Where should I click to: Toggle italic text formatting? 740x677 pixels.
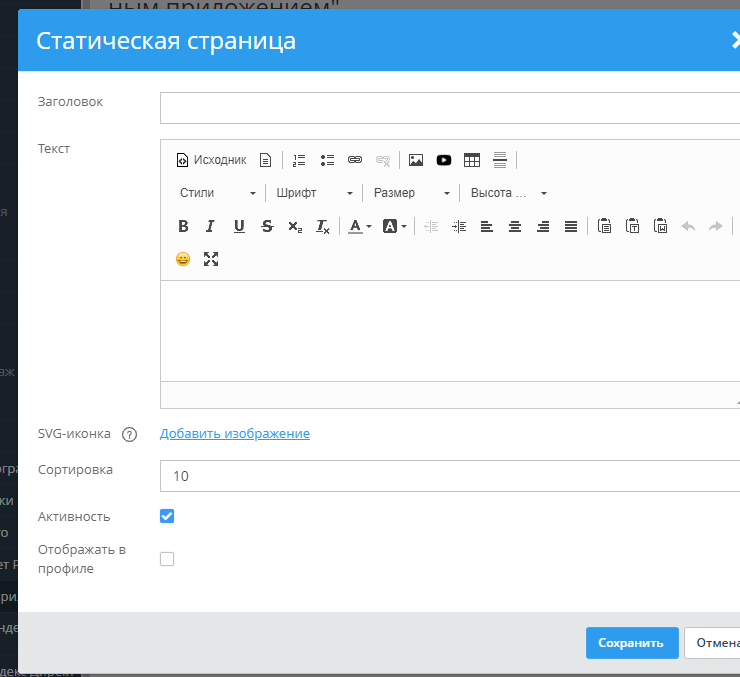211,226
